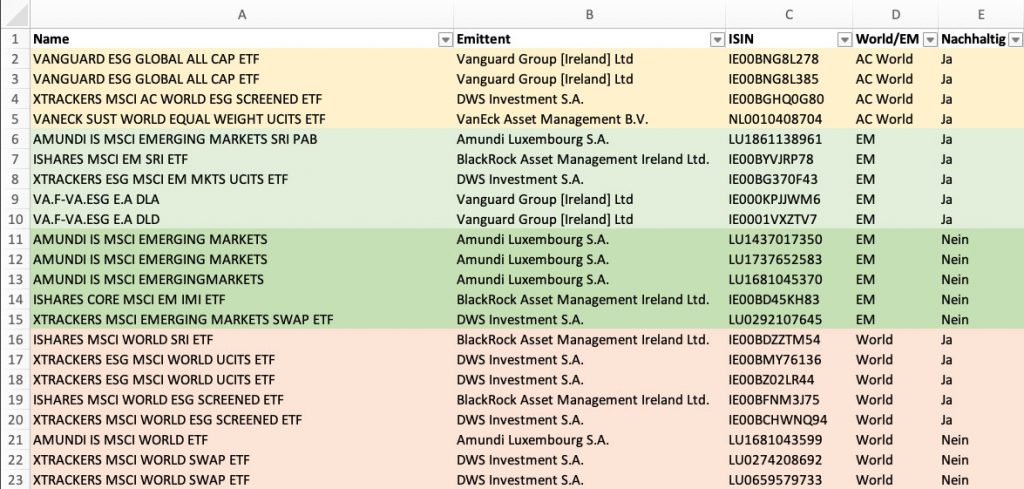
Task: Click ISIN cell IE00BFNM3J75
Action: click(x=789, y=400)
